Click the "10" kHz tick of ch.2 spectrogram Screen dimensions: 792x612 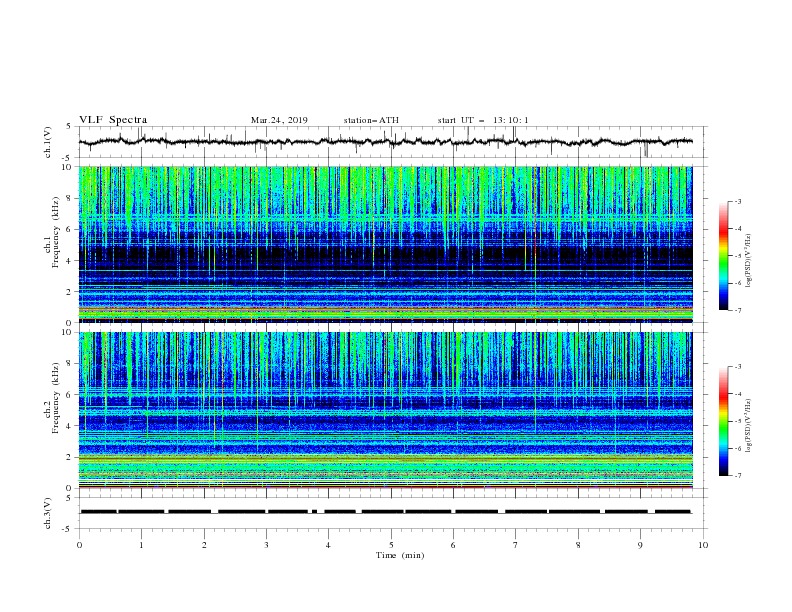pyautogui.click(x=68, y=332)
